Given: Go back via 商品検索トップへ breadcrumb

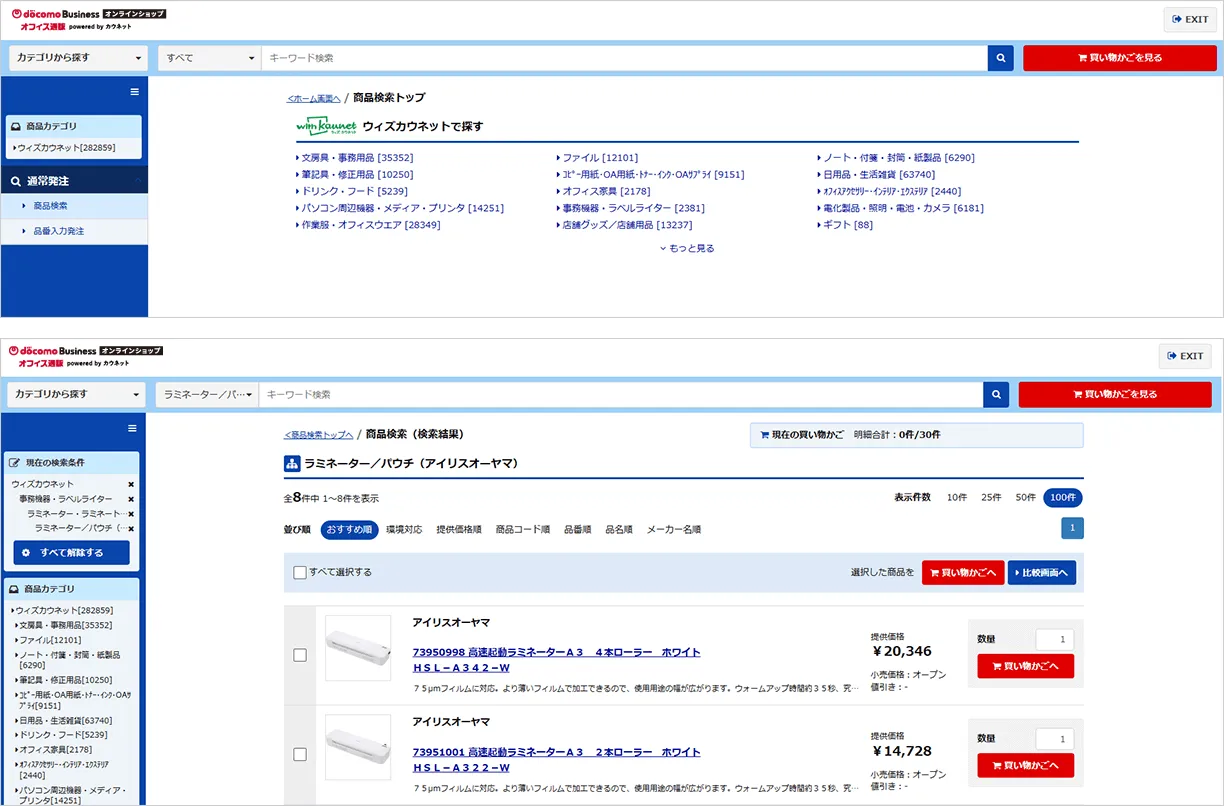Looking at the screenshot, I should click(318, 435).
